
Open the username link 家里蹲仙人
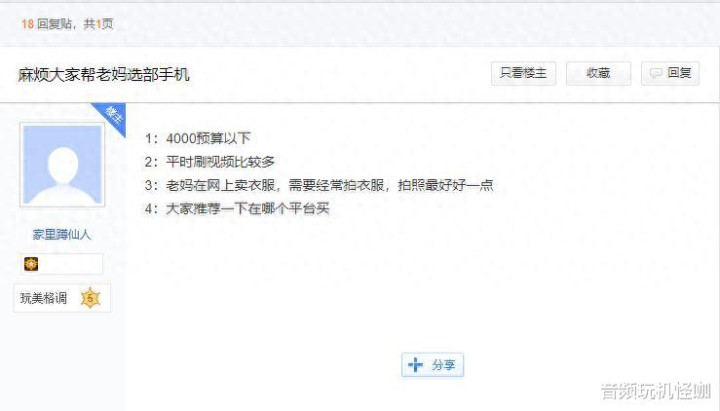pos(62,235)
